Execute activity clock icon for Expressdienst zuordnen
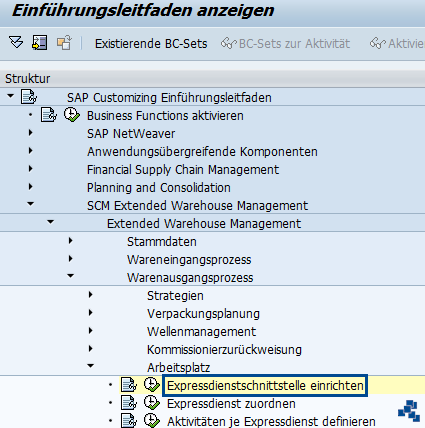 click(152, 403)
